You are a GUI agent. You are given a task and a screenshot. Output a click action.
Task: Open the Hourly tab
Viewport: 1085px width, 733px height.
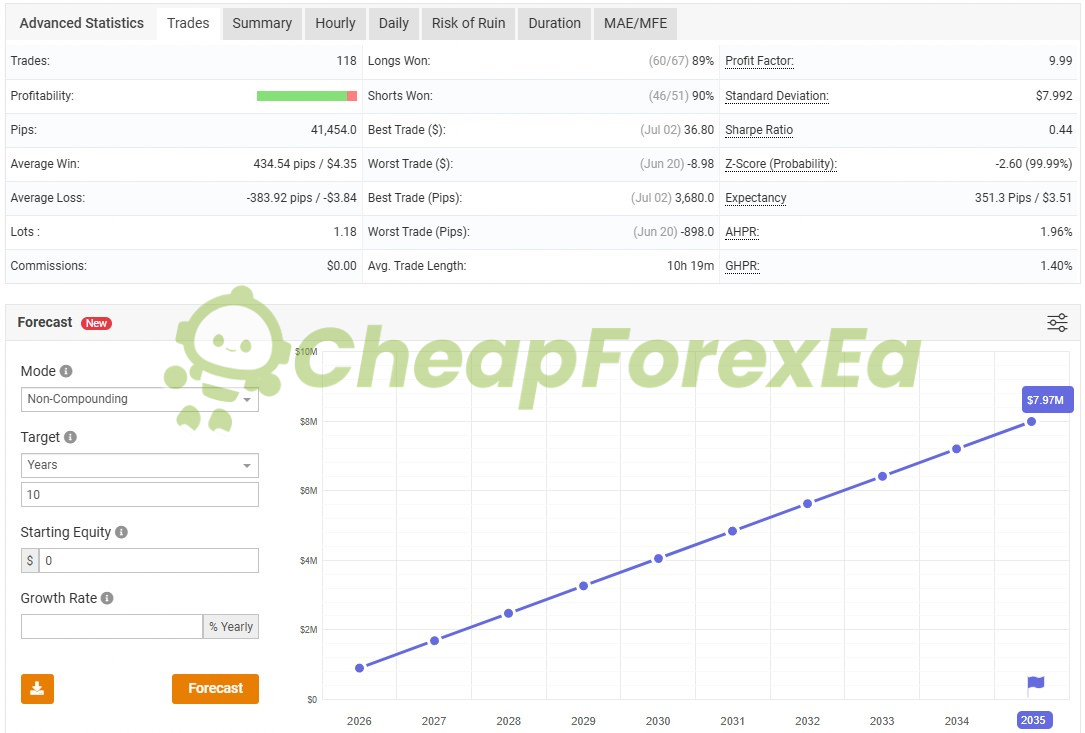click(336, 24)
